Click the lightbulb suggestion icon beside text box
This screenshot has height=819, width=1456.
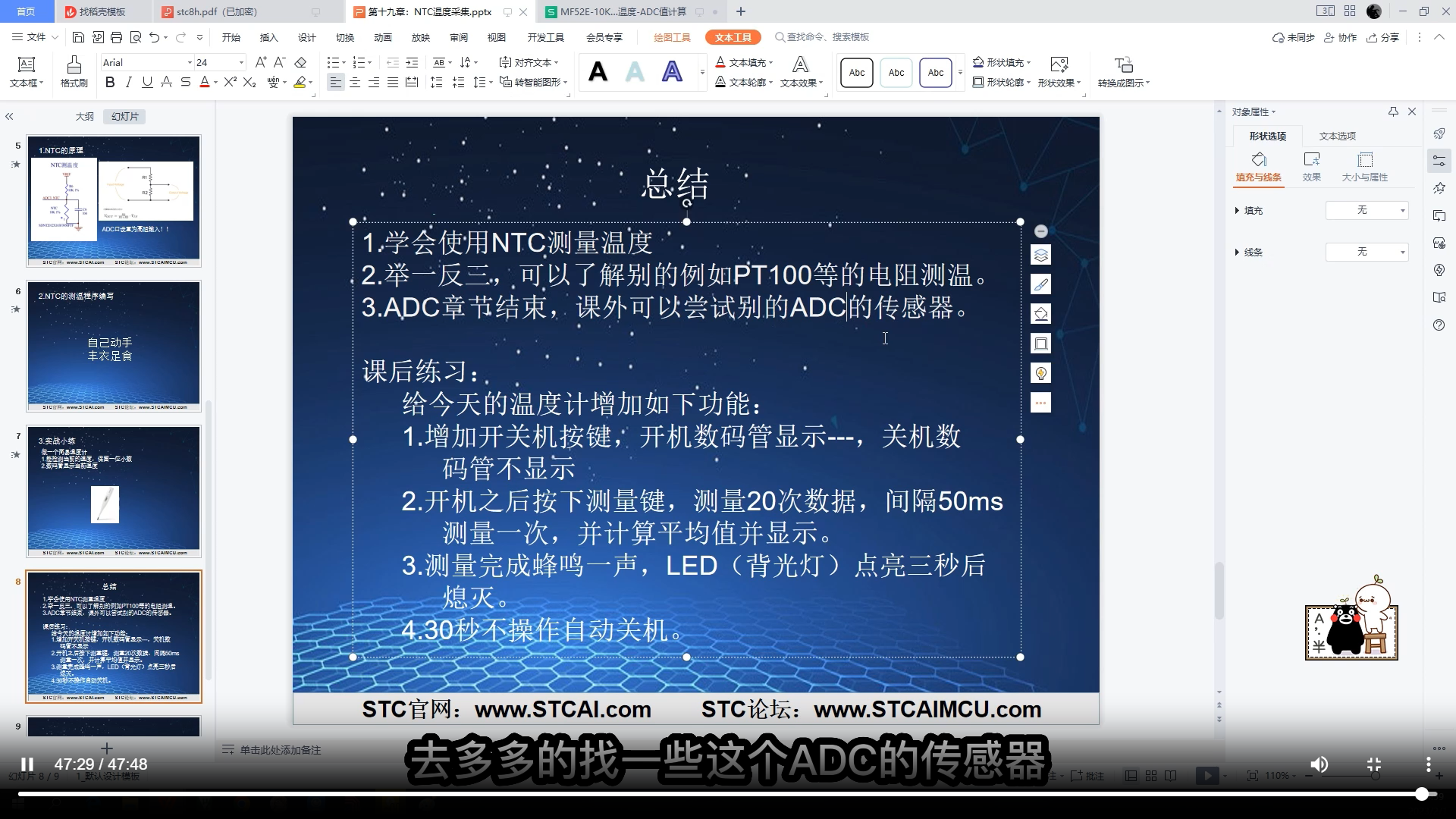(1041, 373)
